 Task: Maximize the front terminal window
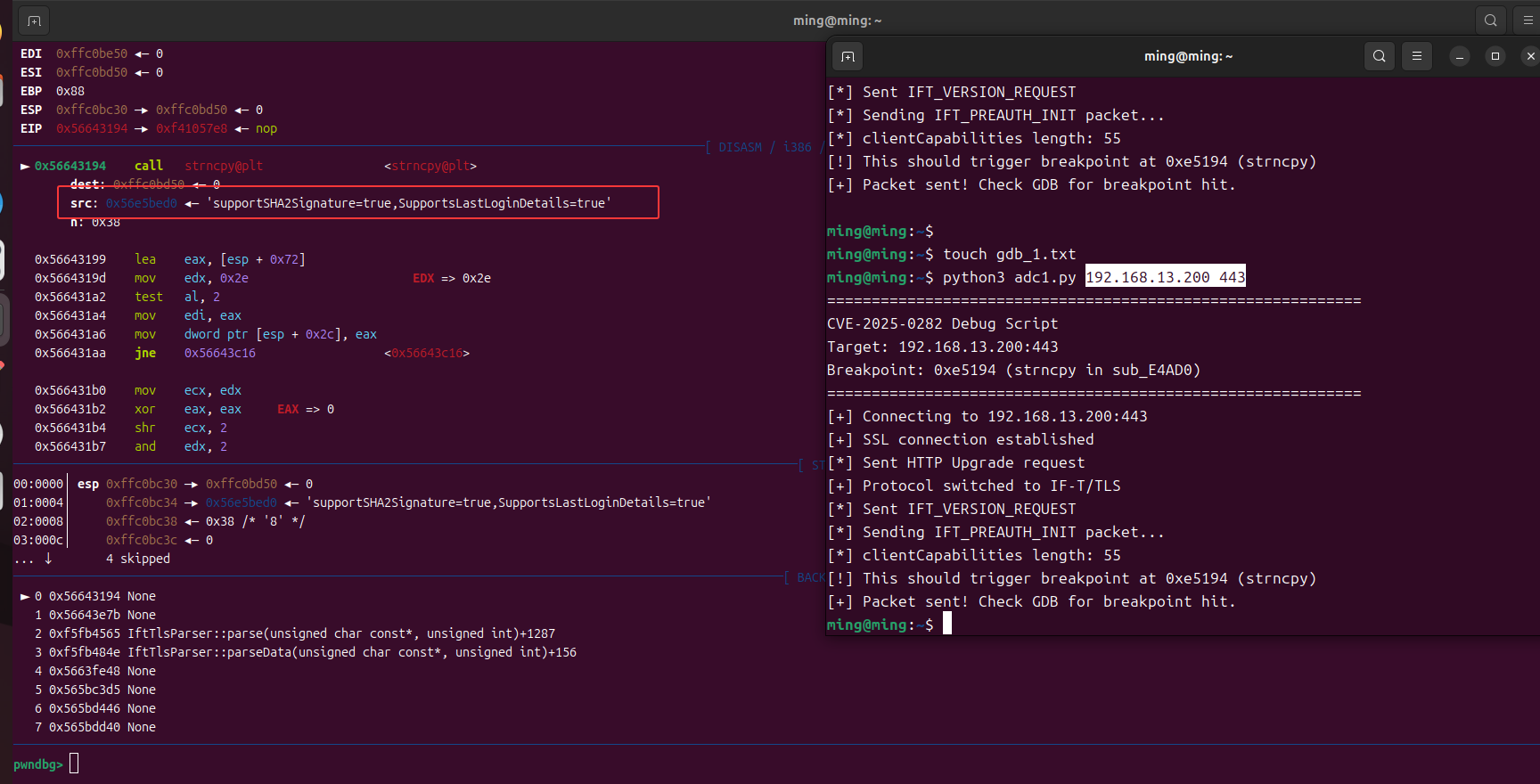click(1495, 56)
